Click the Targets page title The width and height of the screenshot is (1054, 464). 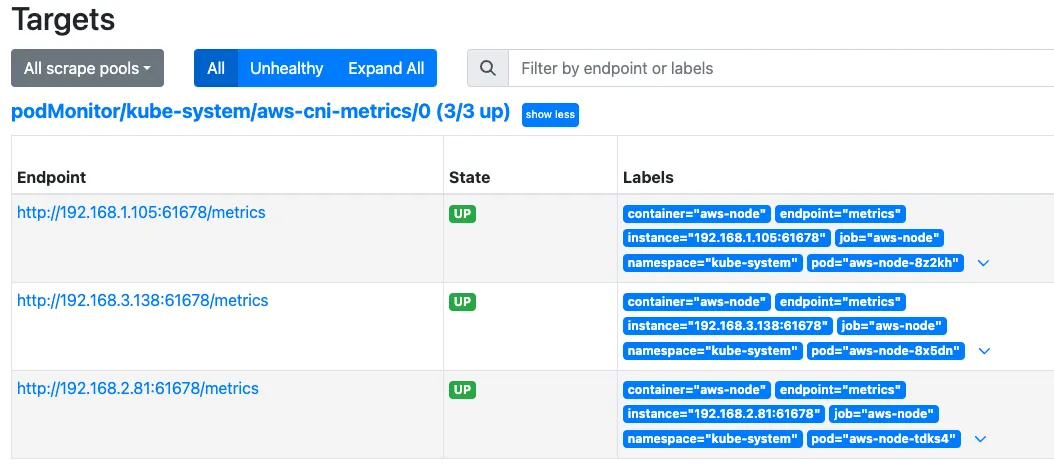tap(63, 20)
